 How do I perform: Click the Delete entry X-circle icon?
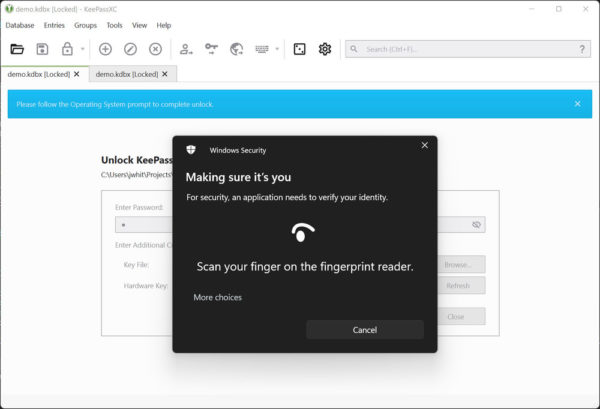(x=155, y=49)
